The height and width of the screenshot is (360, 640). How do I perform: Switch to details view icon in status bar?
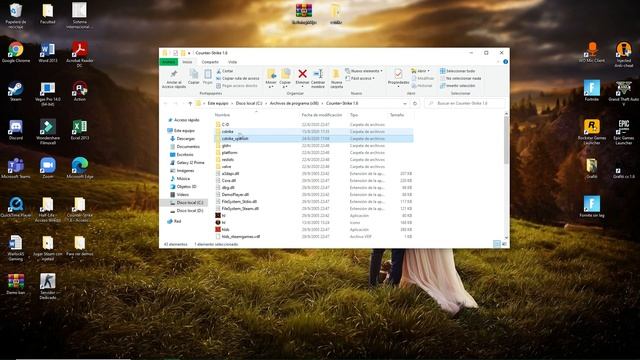[496, 244]
